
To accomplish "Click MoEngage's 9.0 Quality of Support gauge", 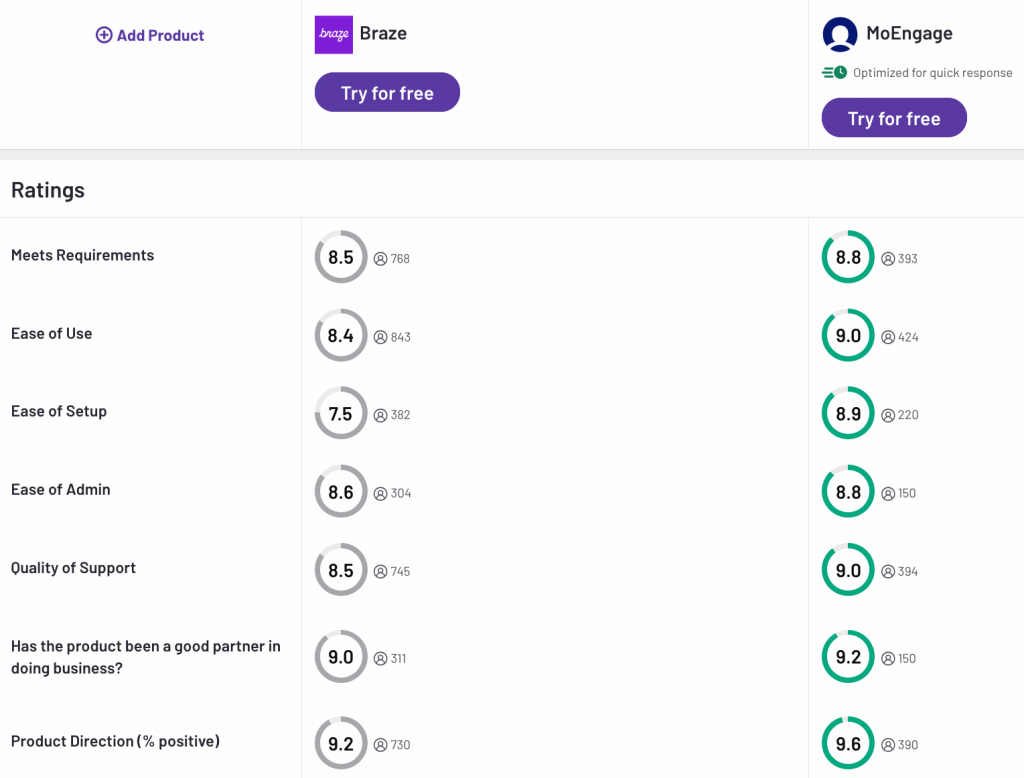I will [848, 570].
